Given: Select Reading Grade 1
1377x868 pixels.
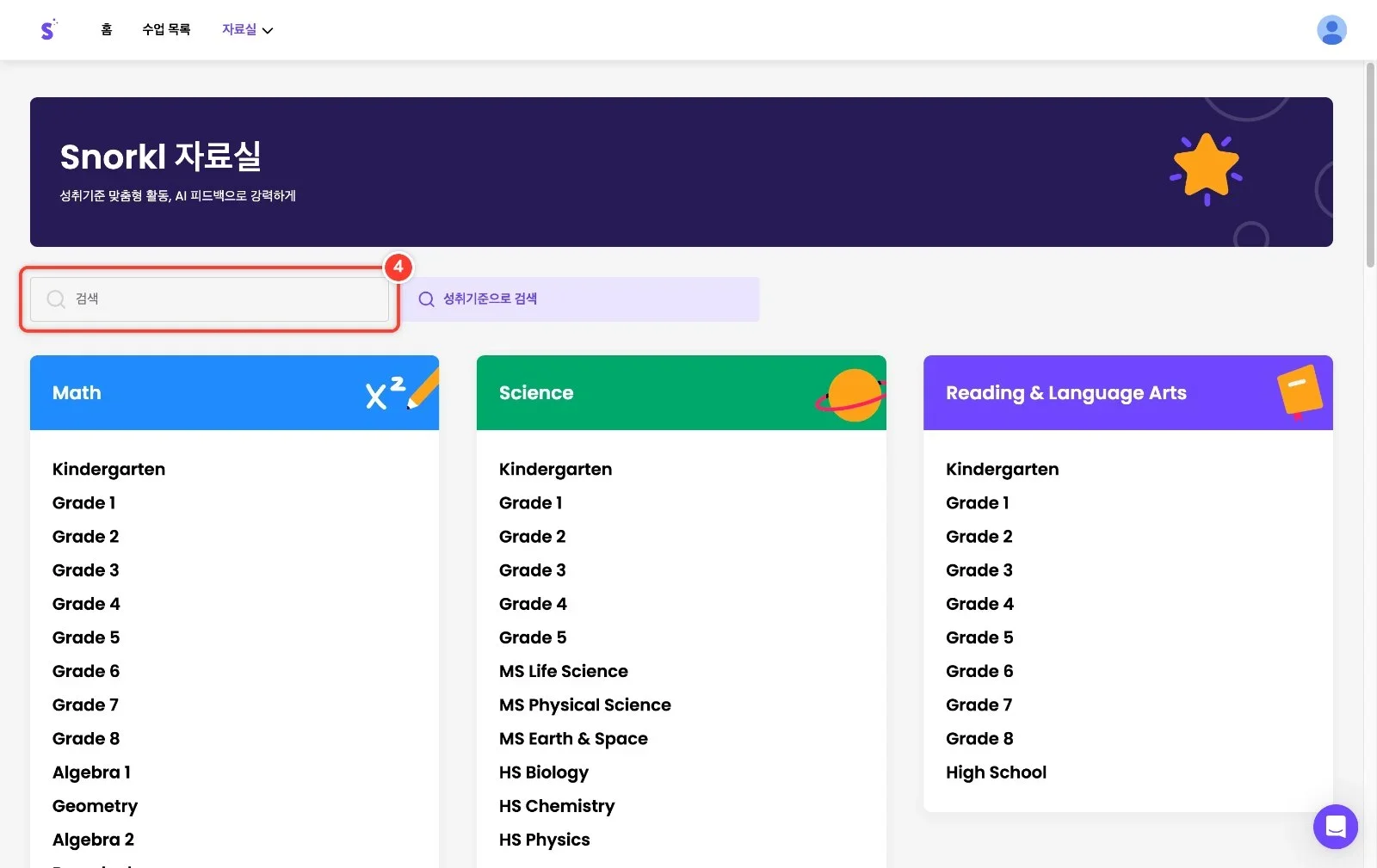Looking at the screenshot, I should tap(977, 503).
